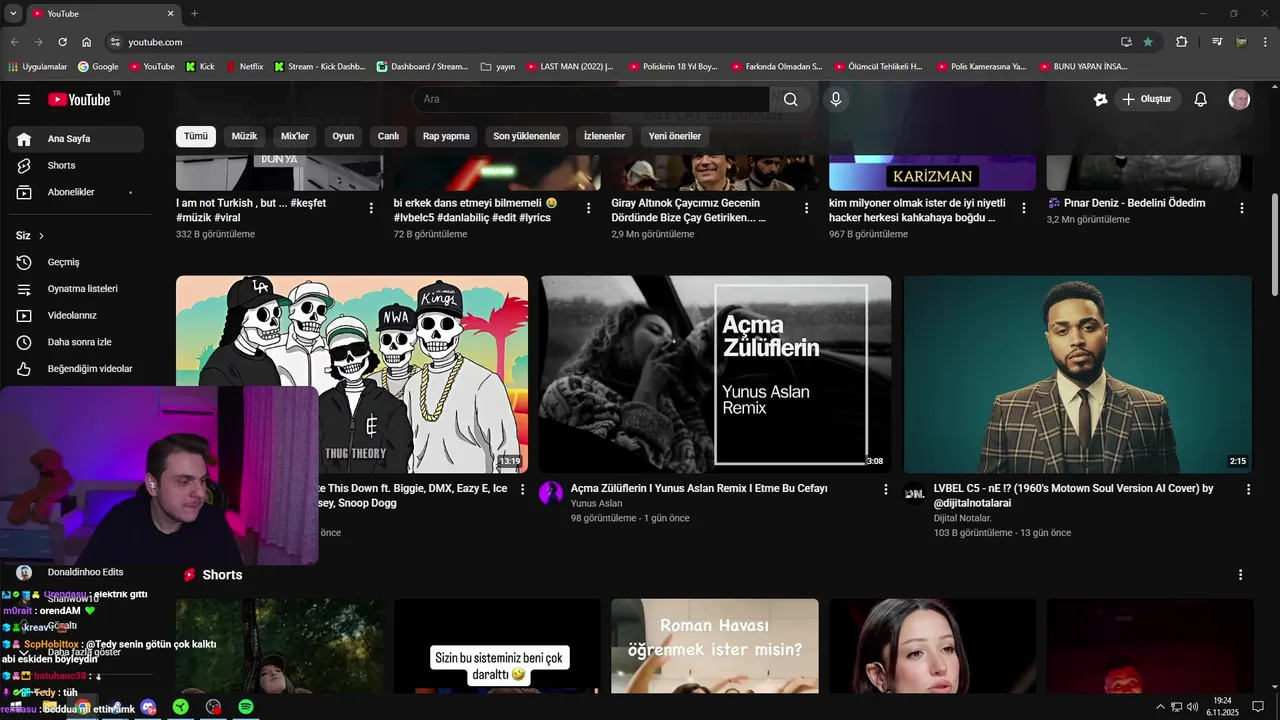The image size is (1280, 720).
Task: Select the Son yüklenenler chip
Action: (x=527, y=136)
